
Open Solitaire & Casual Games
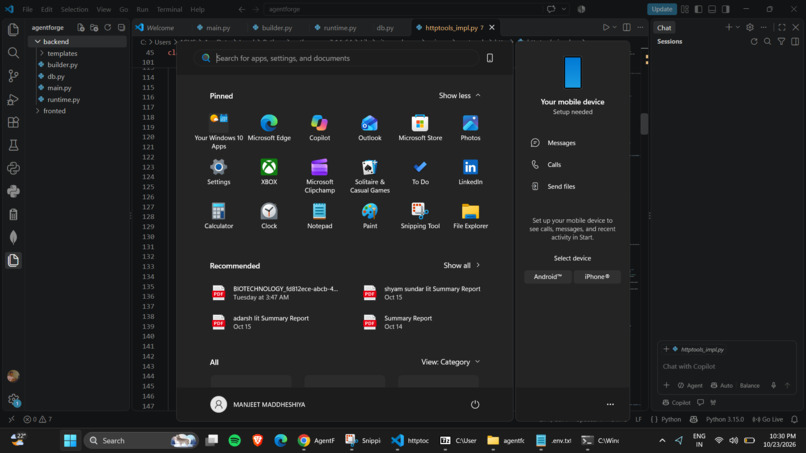370,176
